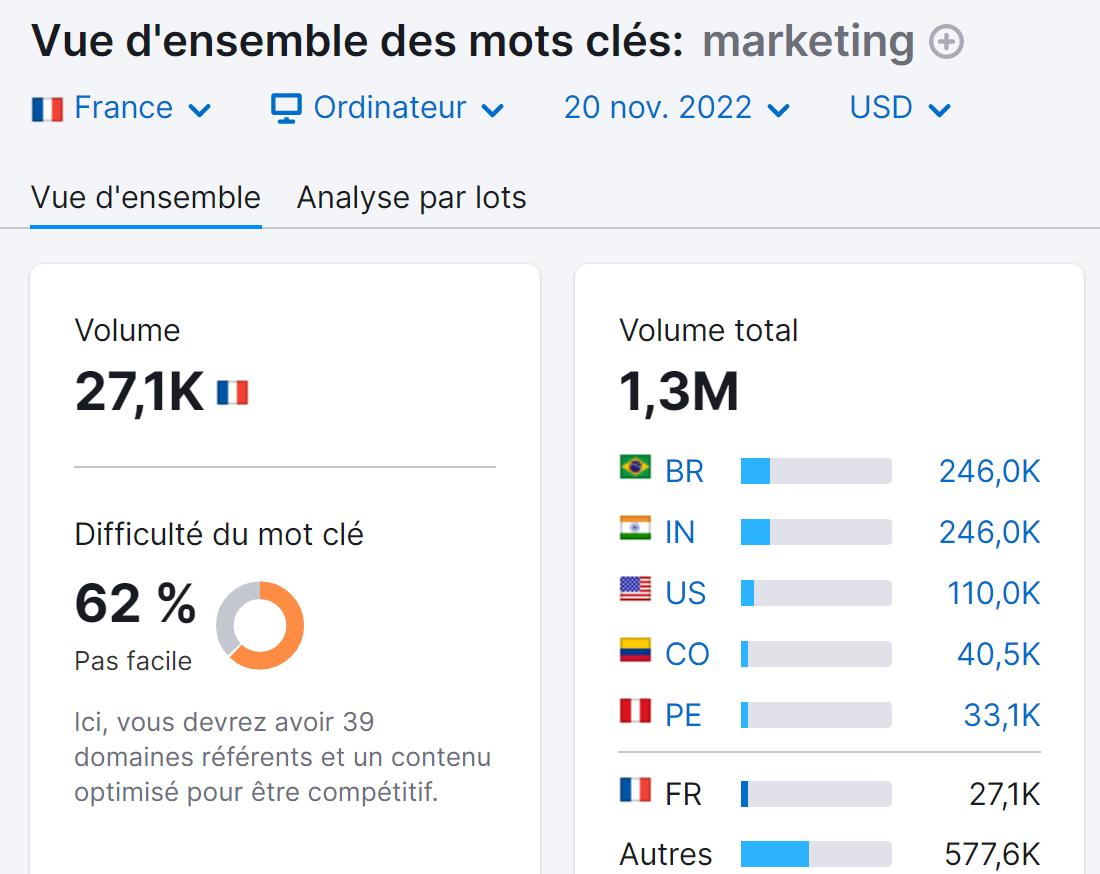Click the French flag beside the Volume value
The height and width of the screenshot is (874, 1100).
(x=232, y=393)
